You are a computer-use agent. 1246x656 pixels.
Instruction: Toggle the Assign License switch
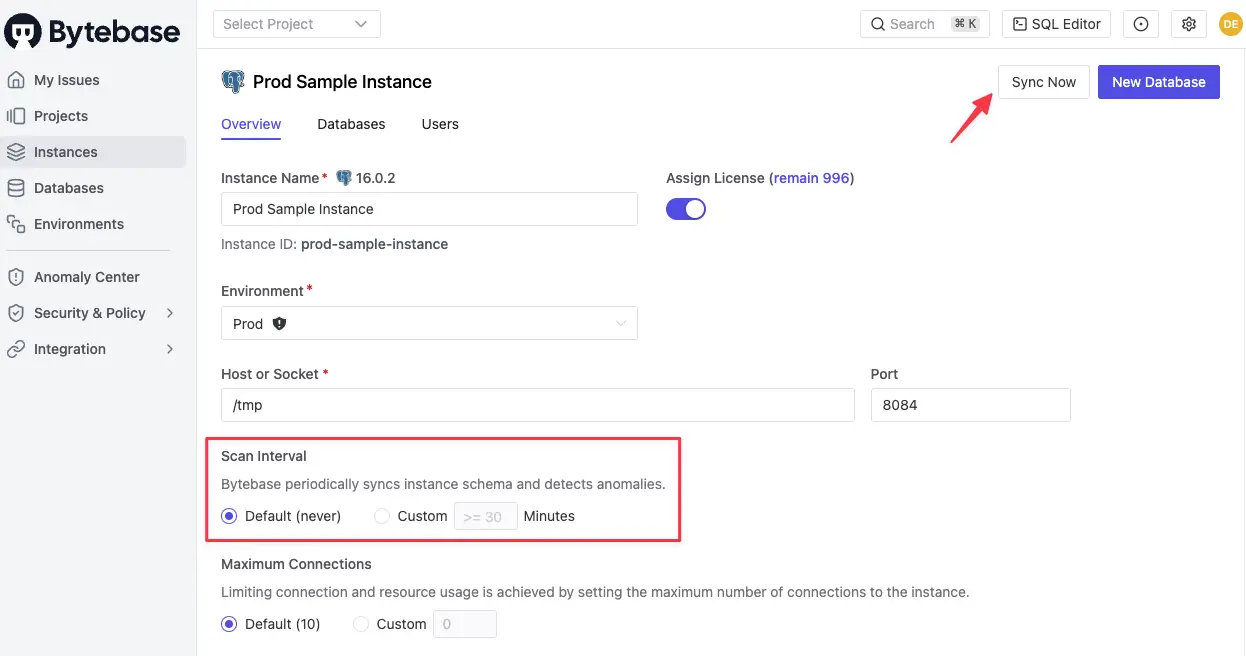pyautogui.click(x=686, y=209)
